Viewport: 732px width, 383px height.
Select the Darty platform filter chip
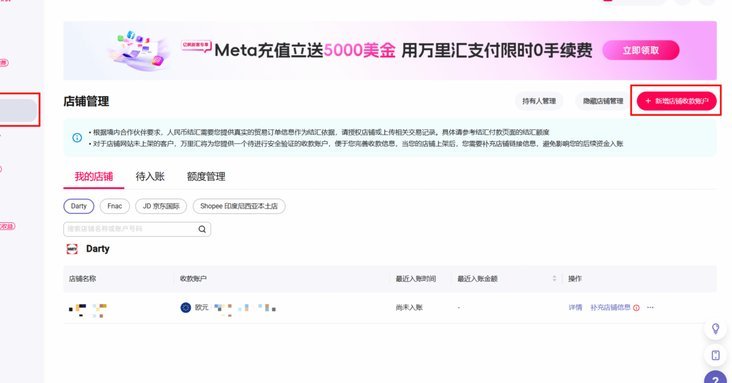pos(78,206)
